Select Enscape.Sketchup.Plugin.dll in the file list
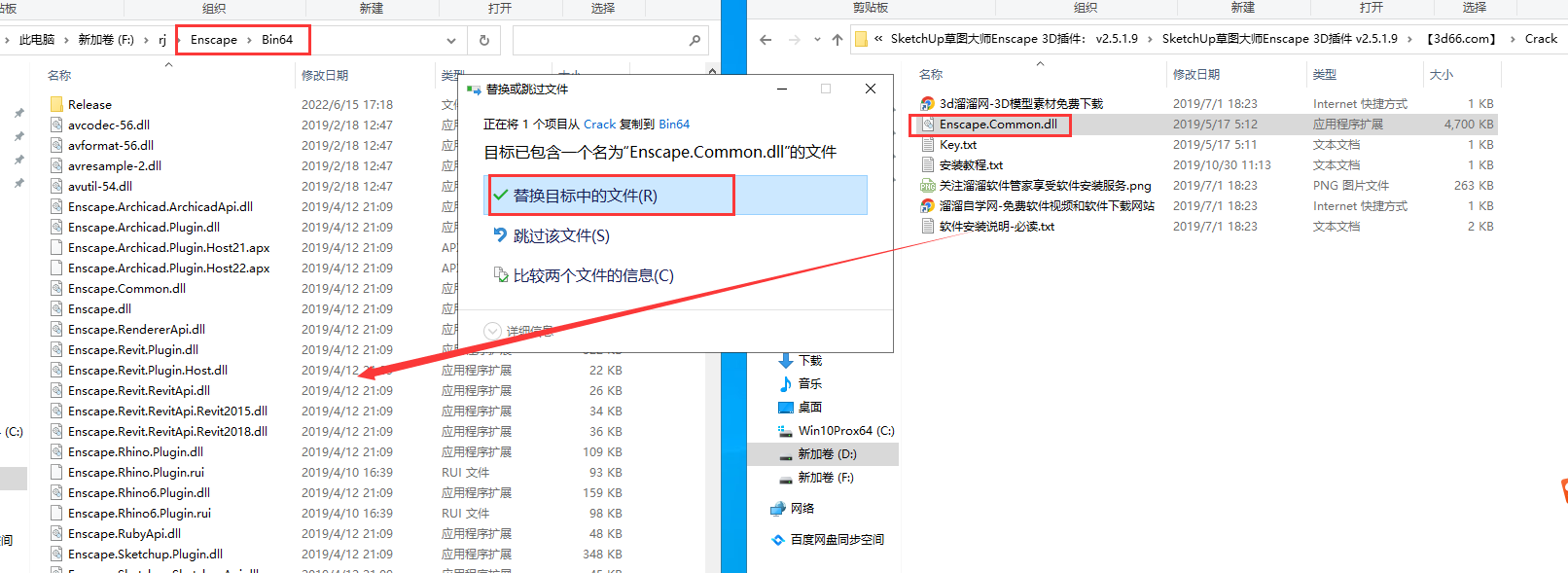 (x=145, y=554)
